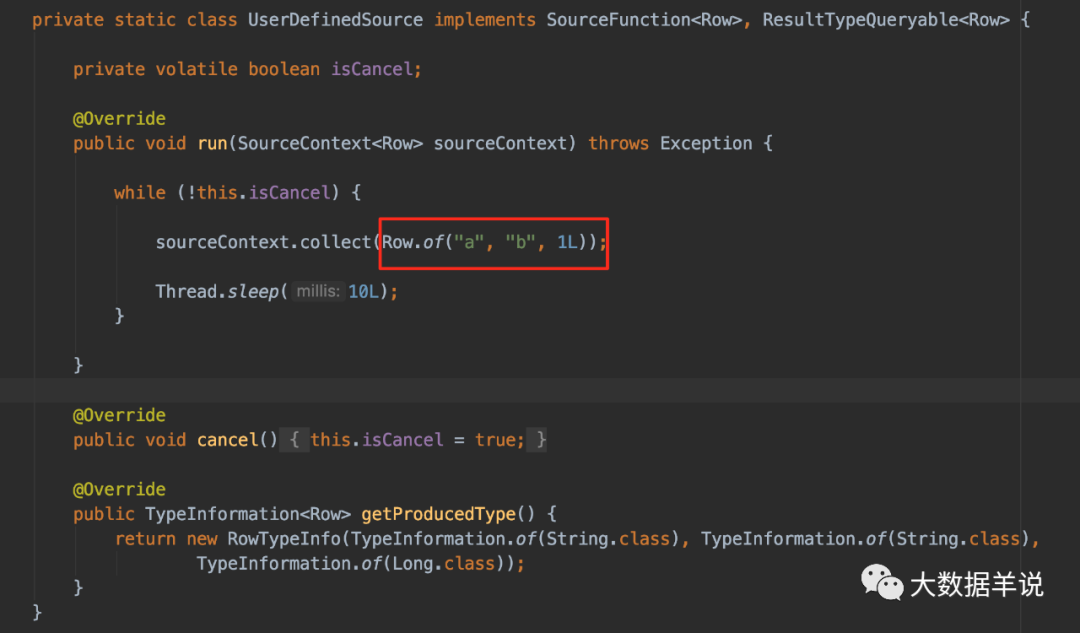Click @Override annotation above run method
This screenshot has height=633, width=1080.
pyautogui.click(x=119, y=118)
